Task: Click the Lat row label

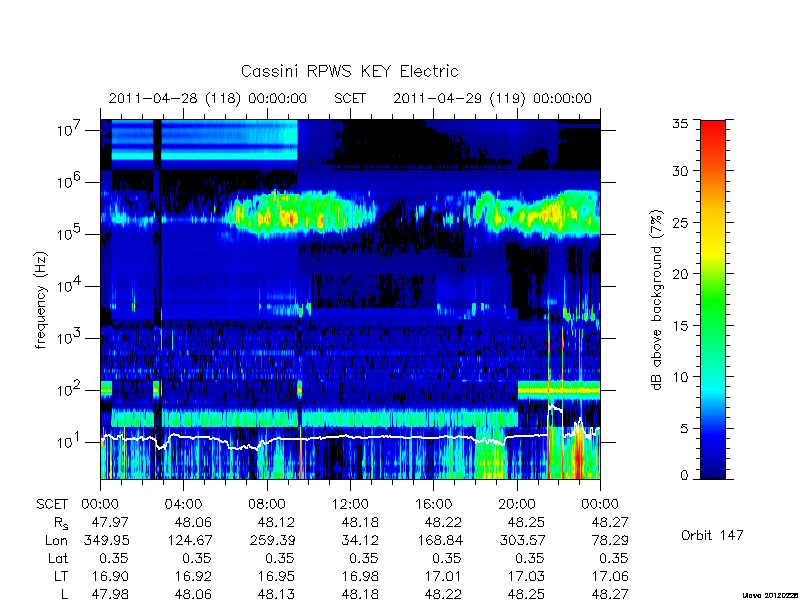Action: [x=58, y=558]
